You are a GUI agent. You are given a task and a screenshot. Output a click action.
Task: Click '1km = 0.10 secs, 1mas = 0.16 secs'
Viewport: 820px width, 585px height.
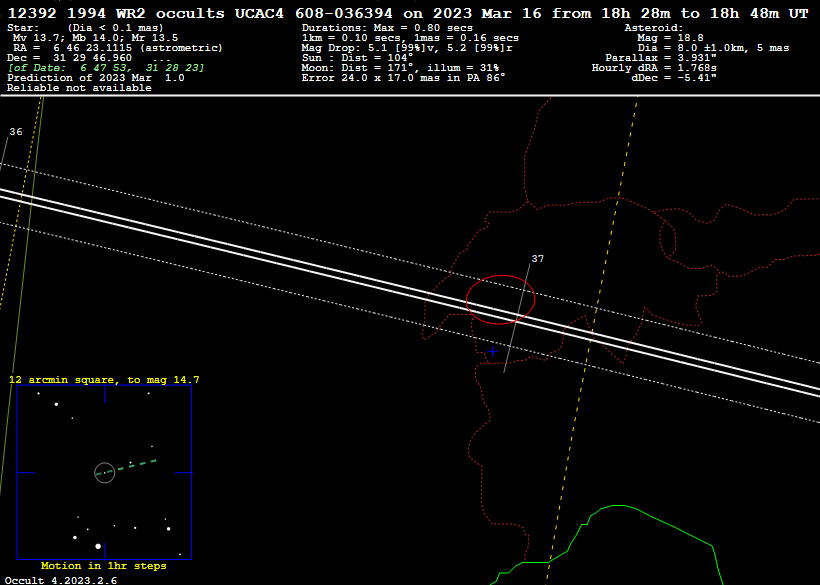click(410, 38)
